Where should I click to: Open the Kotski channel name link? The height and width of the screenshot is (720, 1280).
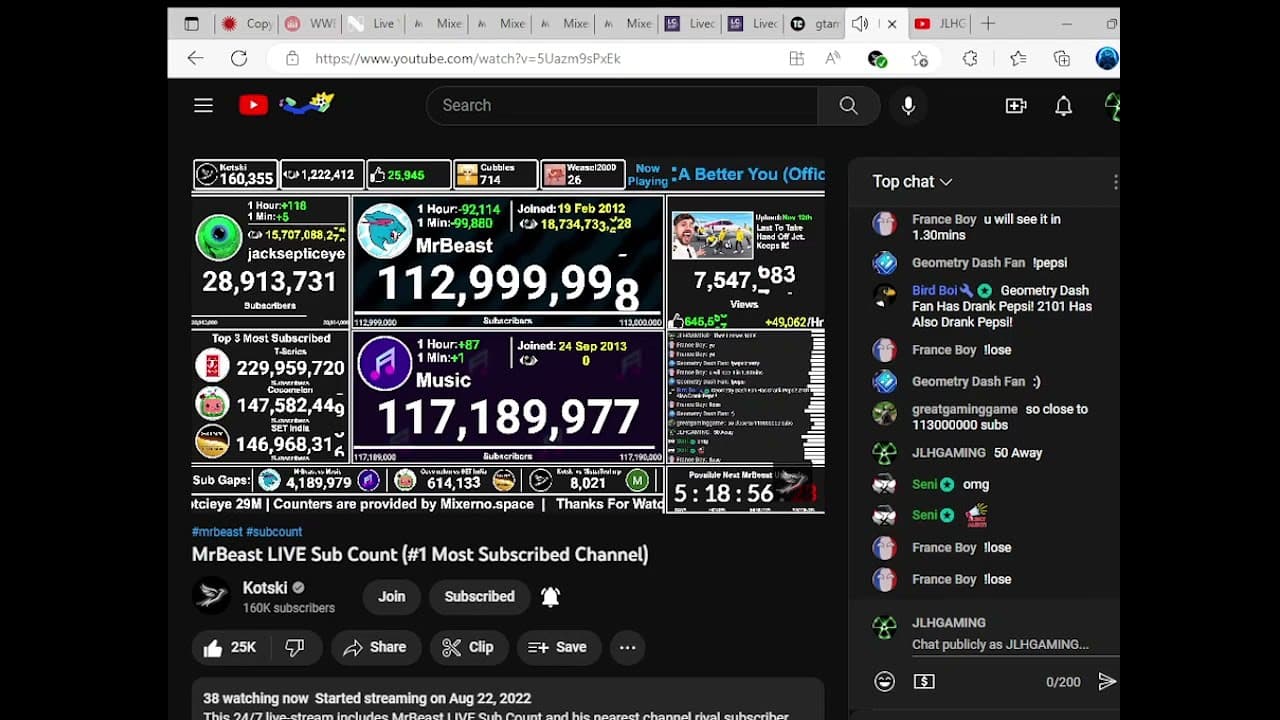265,588
